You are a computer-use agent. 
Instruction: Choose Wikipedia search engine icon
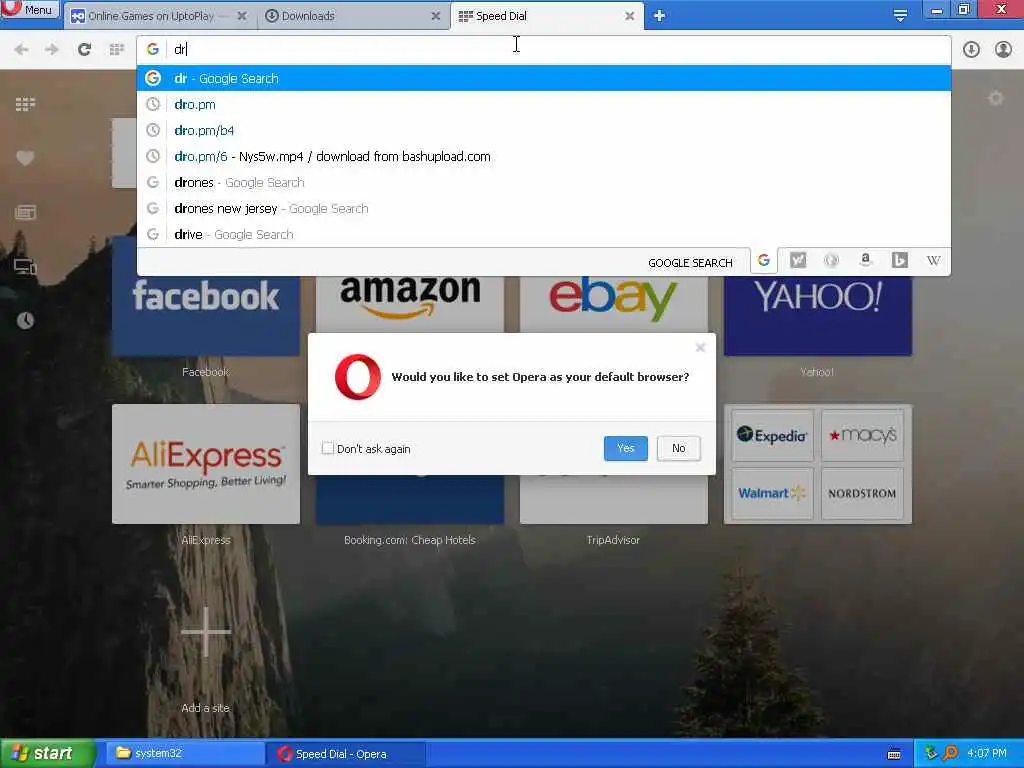pyautogui.click(x=933, y=261)
